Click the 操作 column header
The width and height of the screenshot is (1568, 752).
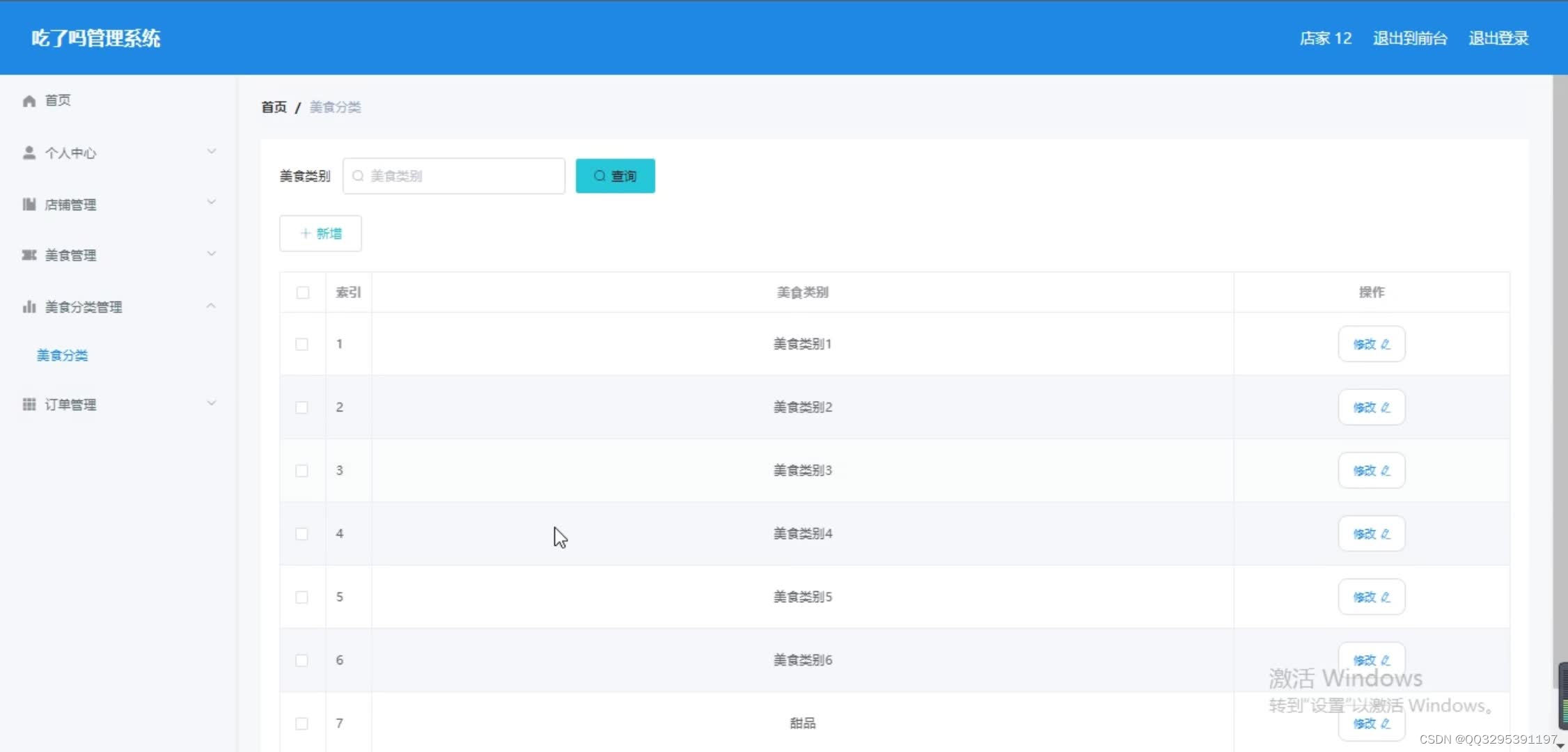1372,292
